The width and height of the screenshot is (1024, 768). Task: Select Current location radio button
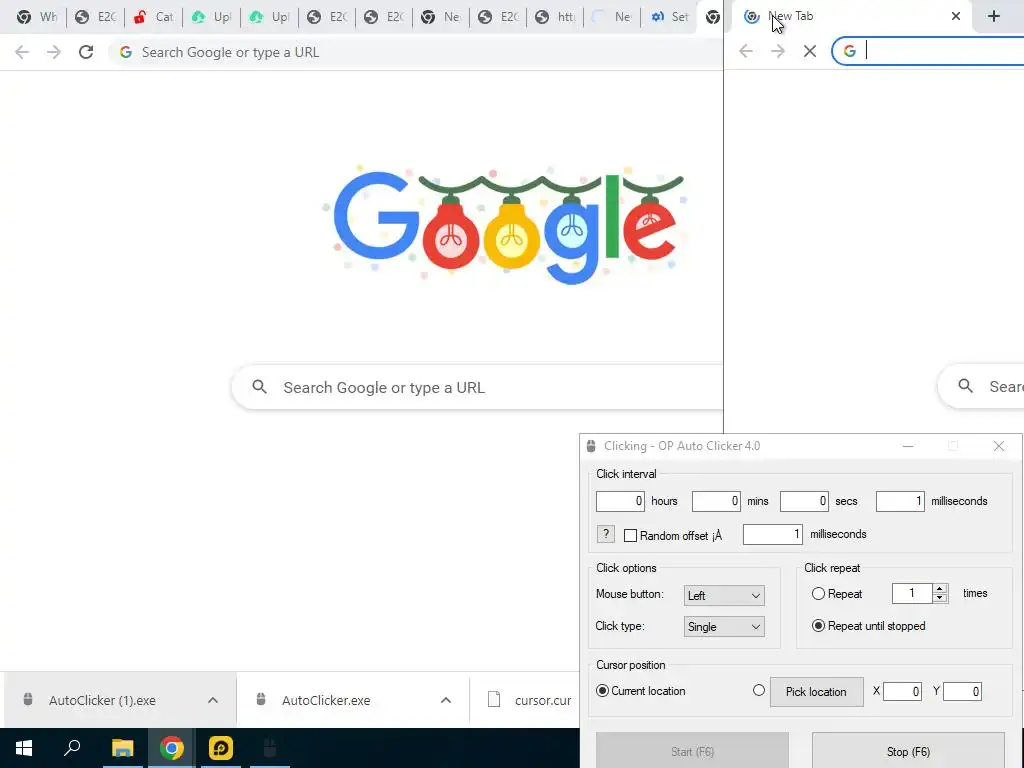pos(602,690)
